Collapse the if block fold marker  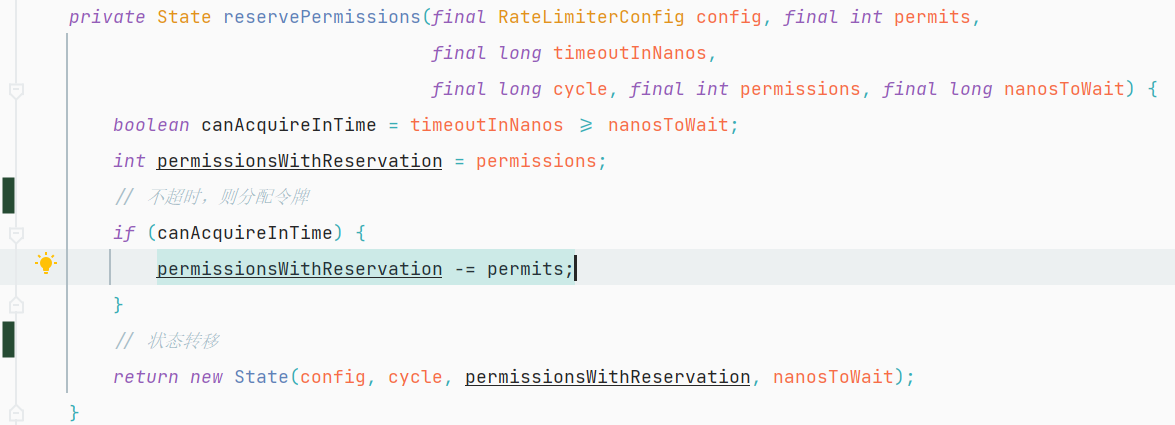[x=16, y=234]
